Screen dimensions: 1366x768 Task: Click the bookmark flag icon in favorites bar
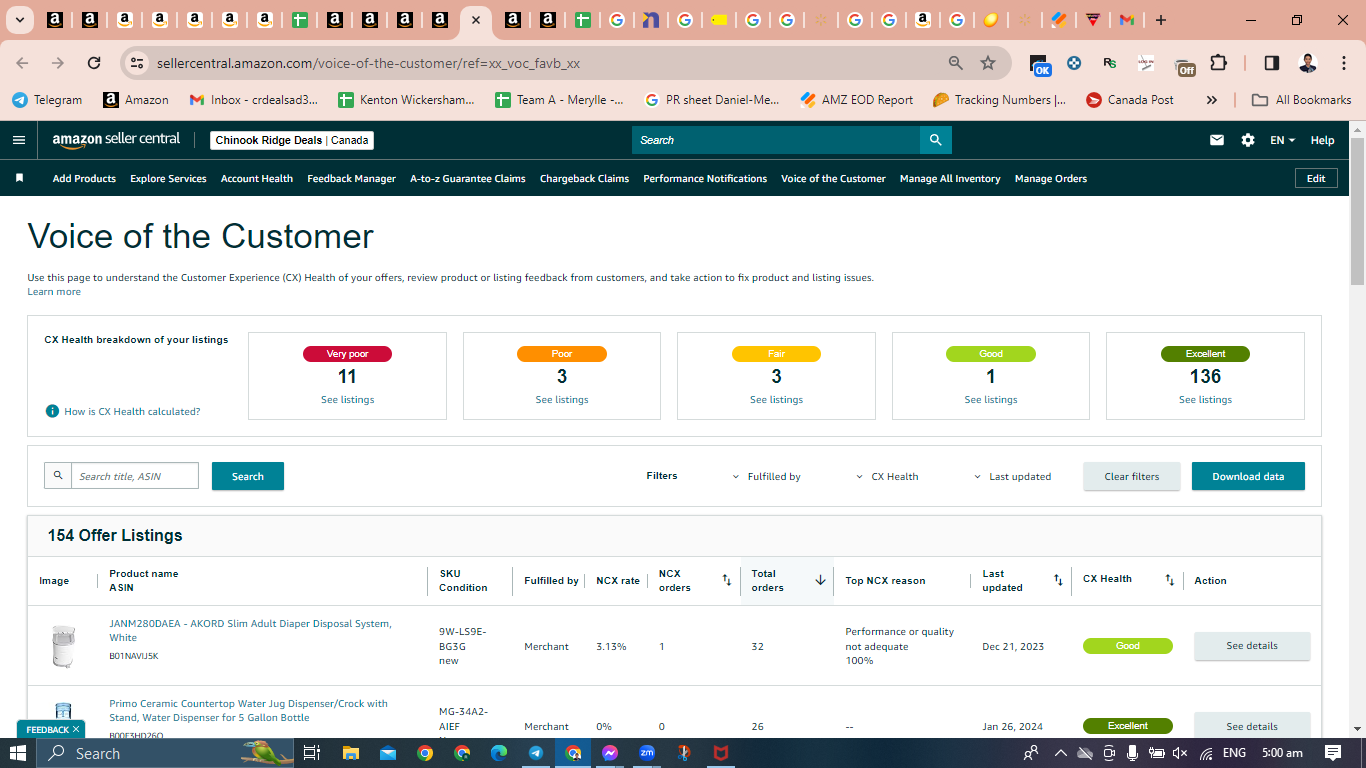point(19,178)
